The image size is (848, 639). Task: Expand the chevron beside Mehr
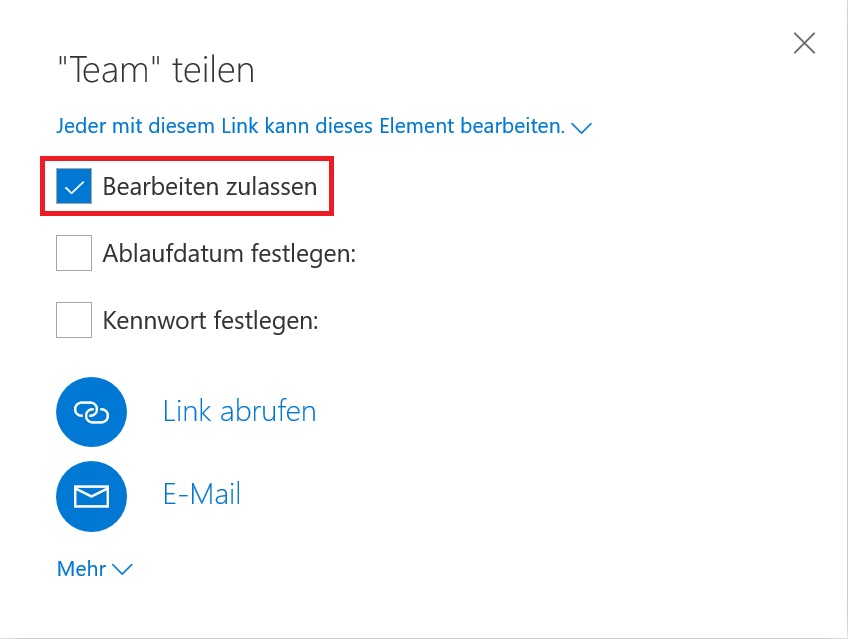click(122, 569)
